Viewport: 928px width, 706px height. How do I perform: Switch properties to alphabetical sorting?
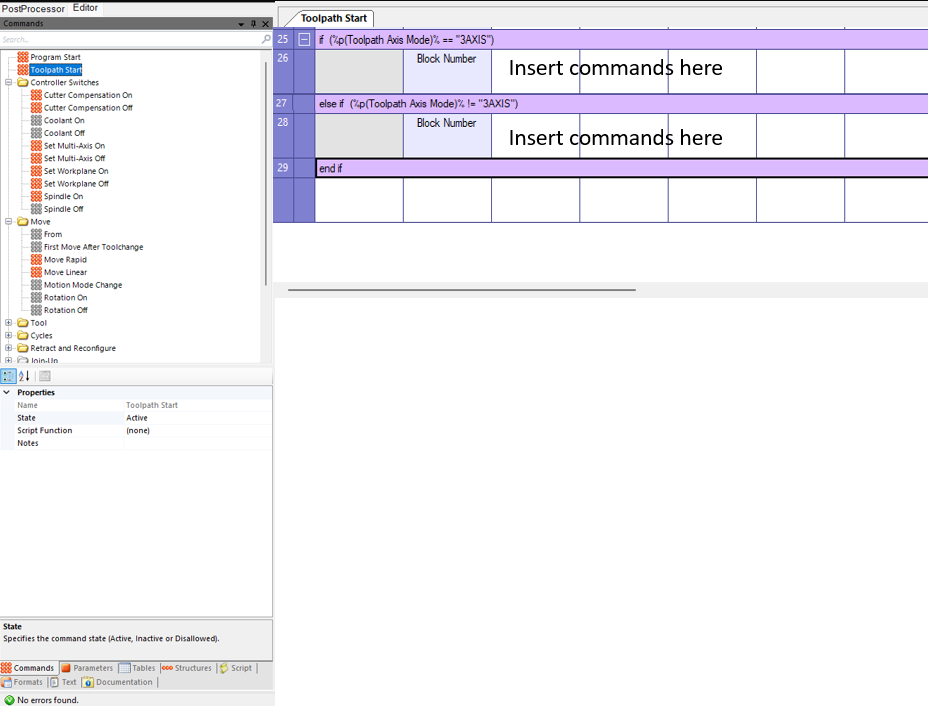(22, 375)
